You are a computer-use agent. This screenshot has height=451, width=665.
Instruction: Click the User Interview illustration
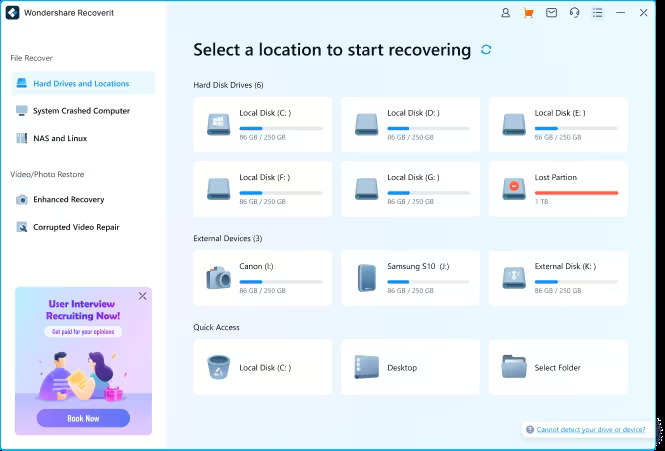pos(83,376)
